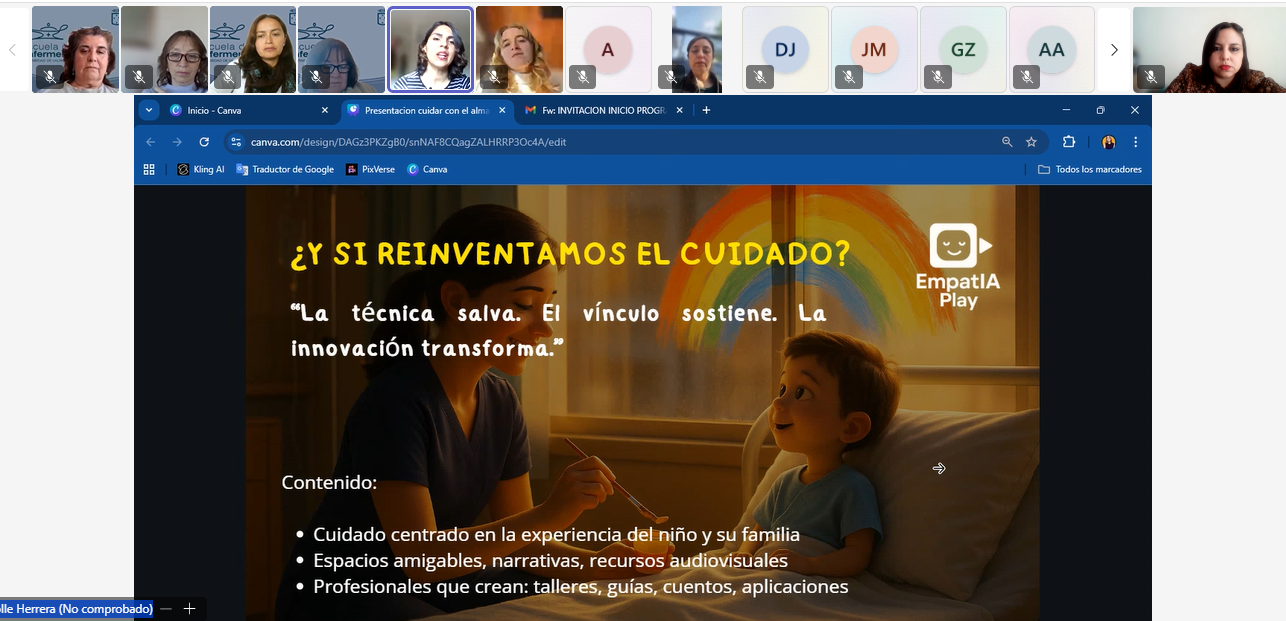Image resolution: width=1286 pixels, height=621 pixels.
Task: Open the Traductor de Google bookmark
Action: pos(285,170)
